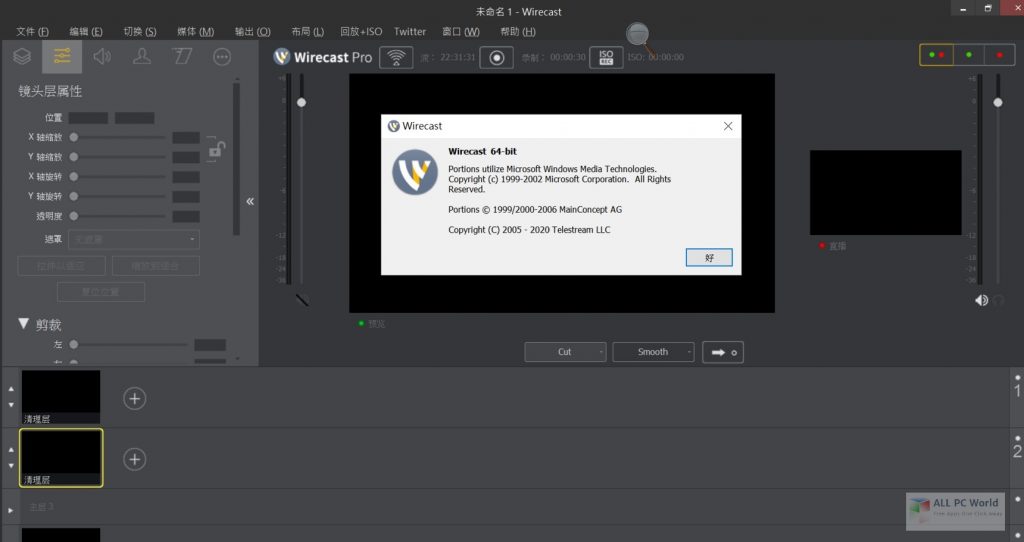1024x542 pixels.
Task: Open the 遮罩 mask dropdown
Action: pyautogui.click(x=133, y=240)
